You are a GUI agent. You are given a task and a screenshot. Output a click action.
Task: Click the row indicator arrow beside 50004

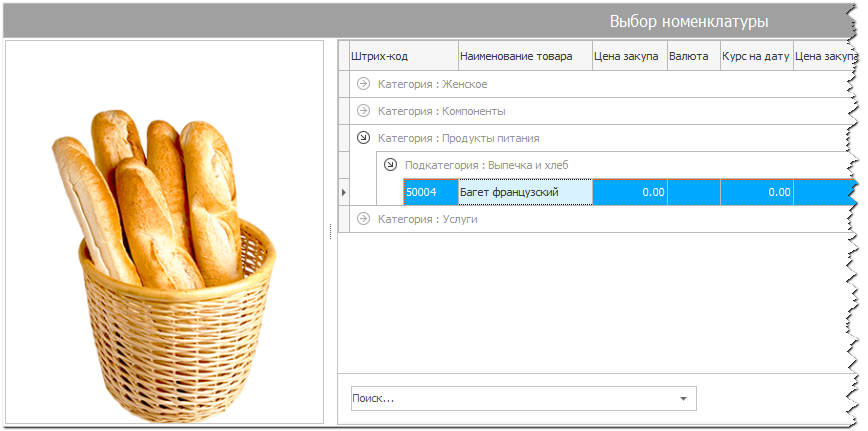tap(344, 192)
